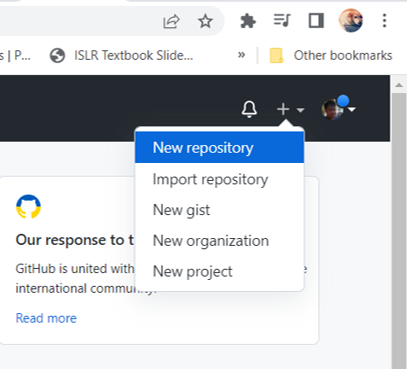407x369 pixels.
Task: Open the Other bookmarks folder
Action: tap(331, 55)
